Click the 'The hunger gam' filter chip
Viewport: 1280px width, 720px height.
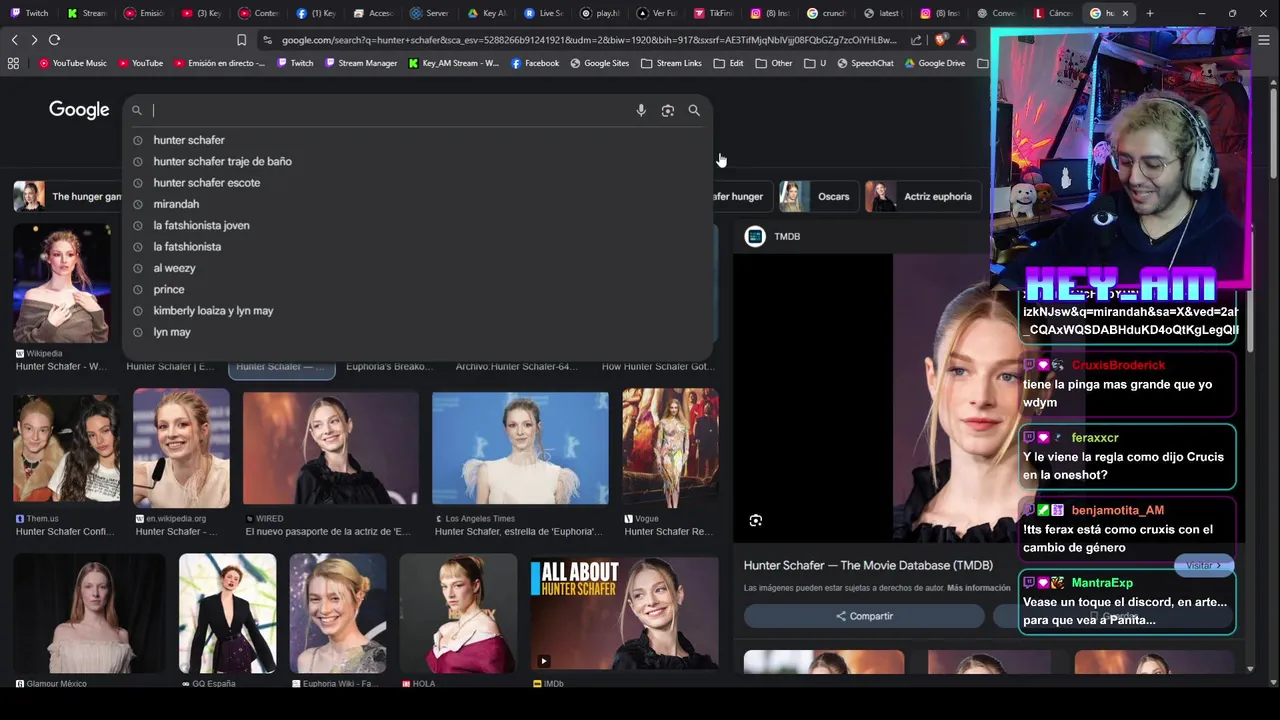(x=68, y=196)
